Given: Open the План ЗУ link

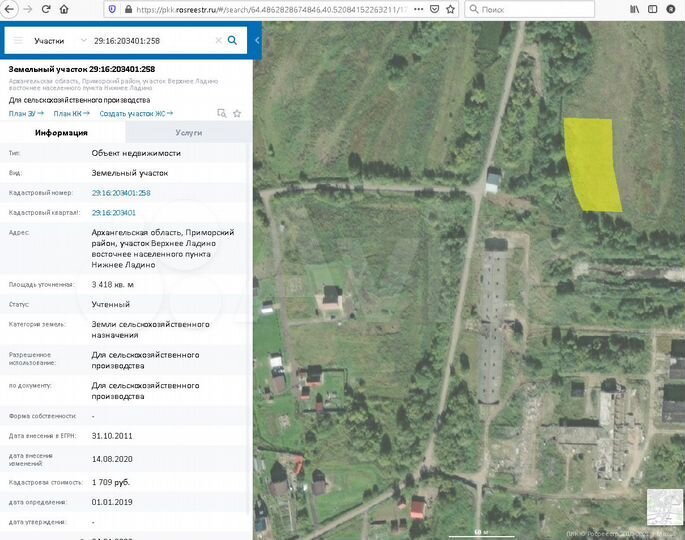Looking at the screenshot, I should [26, 114].
